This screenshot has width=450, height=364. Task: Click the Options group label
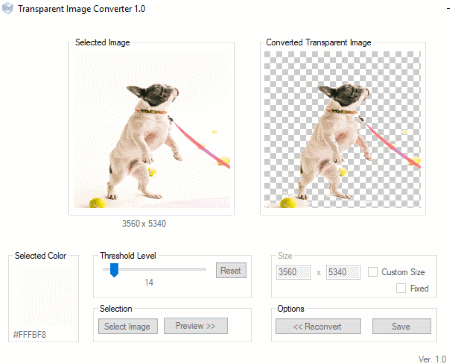tap(291, 309)
